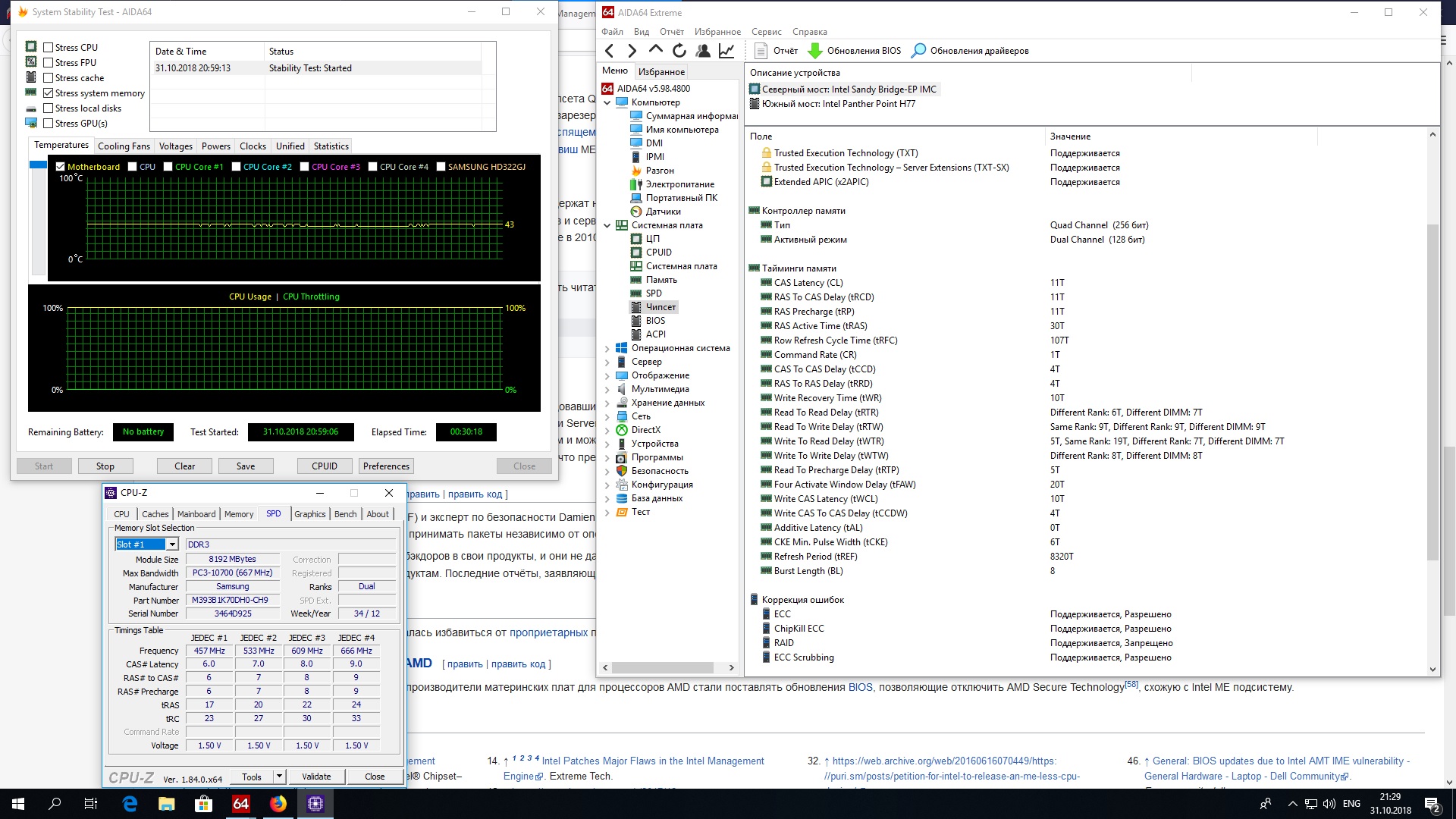This screenshot has width=1456, height=819.
Task: Click the AIDA64 icon in Windows taskbar
Action: 241,804
